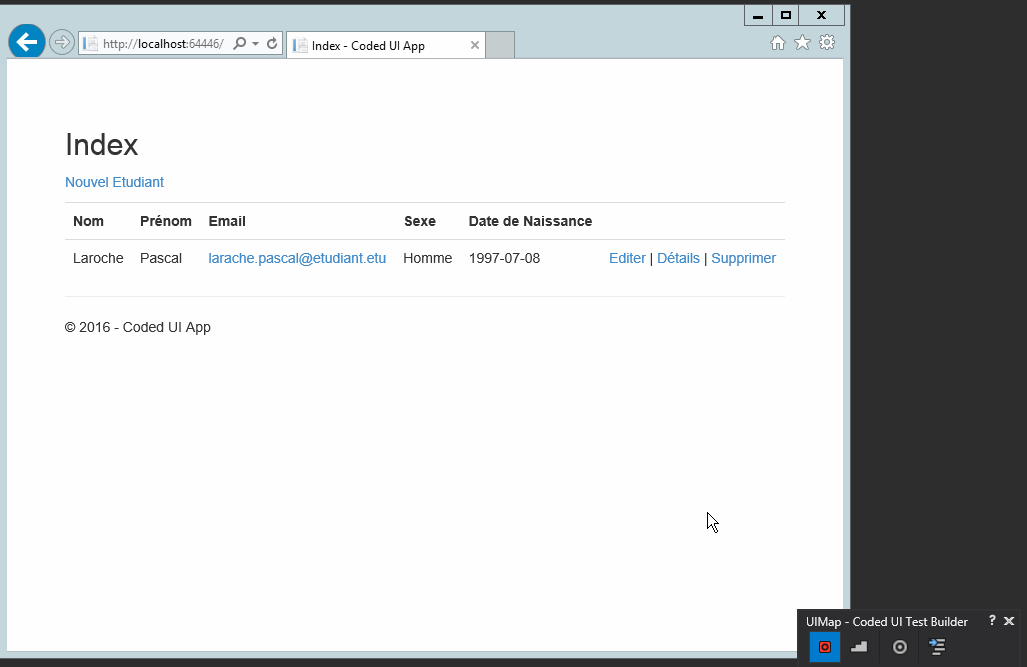This screenshot has width=1027, height=667.
Task: Select the Add Assertions crosshair icon
Action: pyautogui.click(x=900, y=647)
